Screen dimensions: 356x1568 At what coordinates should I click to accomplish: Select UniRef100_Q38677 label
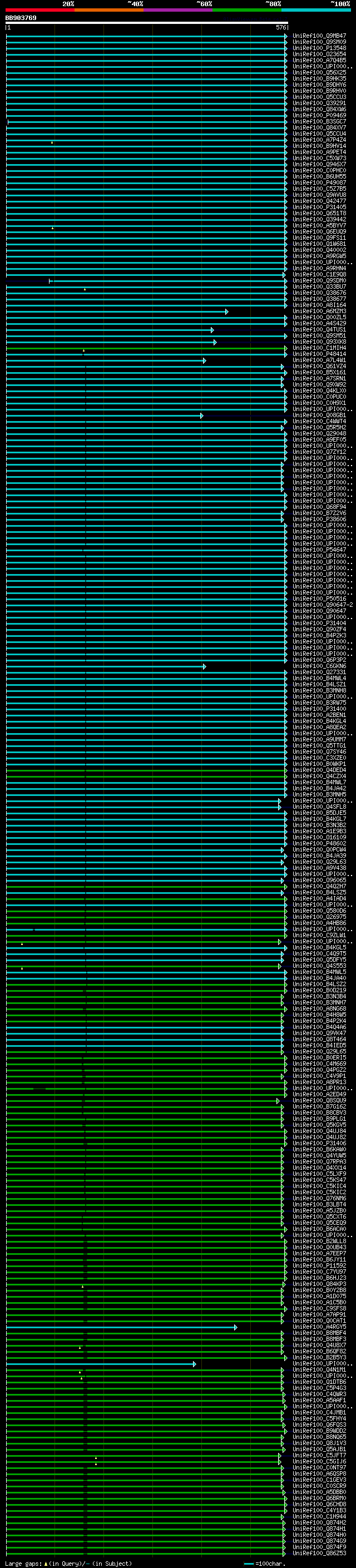319,299
